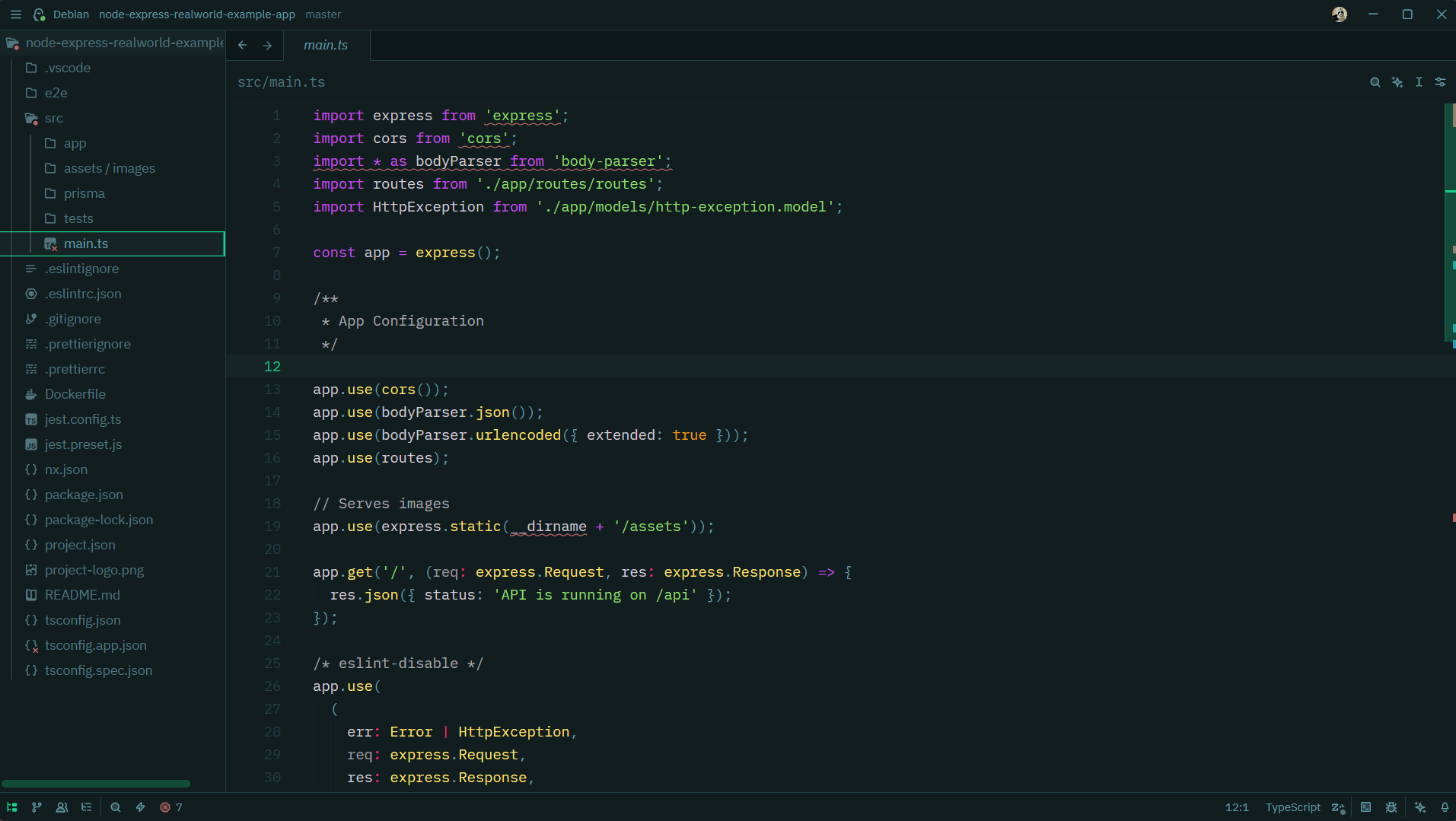1456x821 pixels.
Task: Click the src/main.ts breadcrumb path
Action: pos(281,82)
